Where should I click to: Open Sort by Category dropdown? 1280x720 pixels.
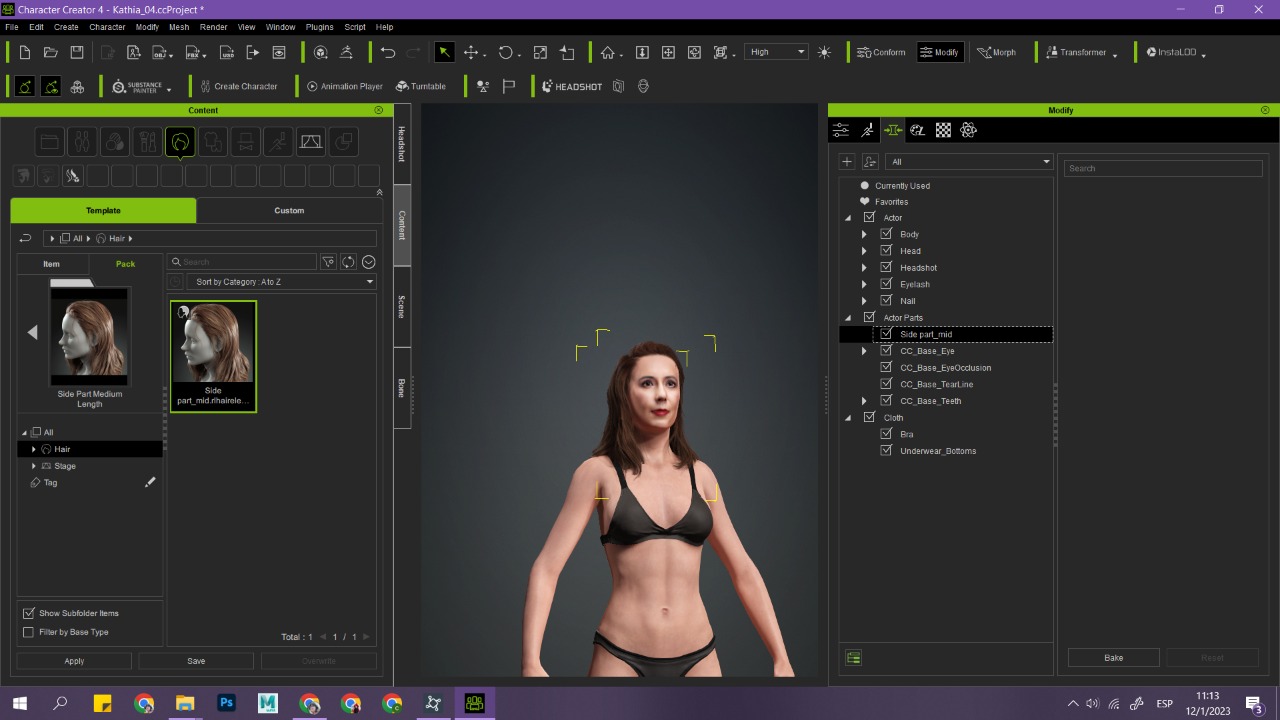point(280,282)
